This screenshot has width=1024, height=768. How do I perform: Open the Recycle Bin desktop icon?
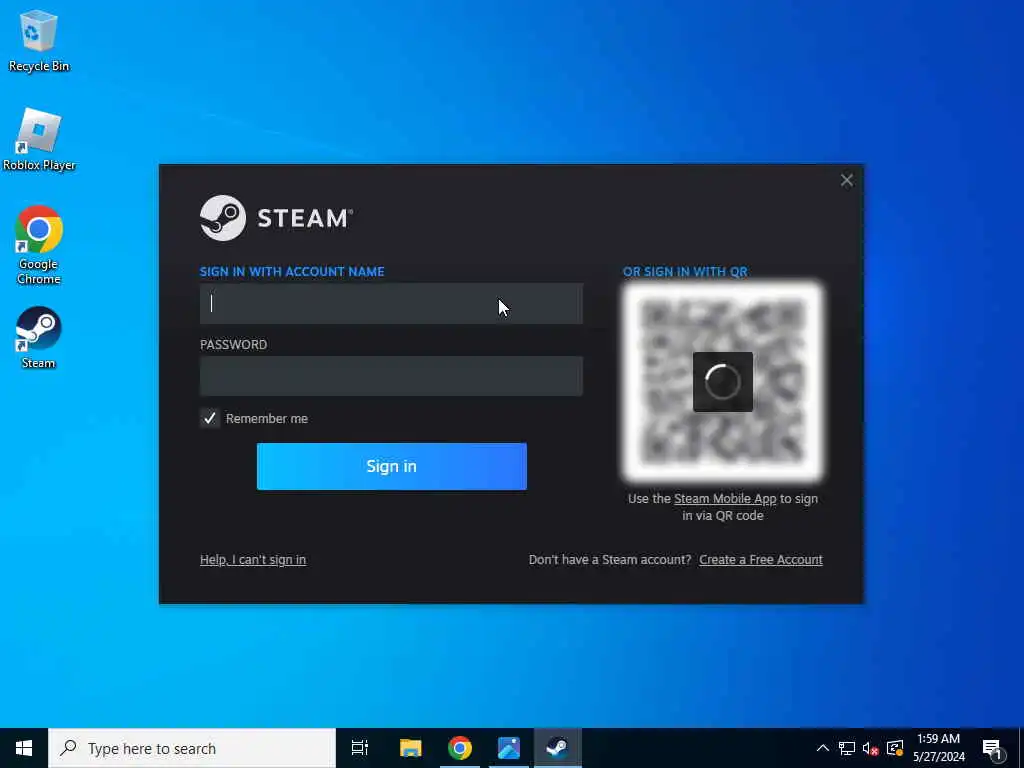[x=39, y=40]
